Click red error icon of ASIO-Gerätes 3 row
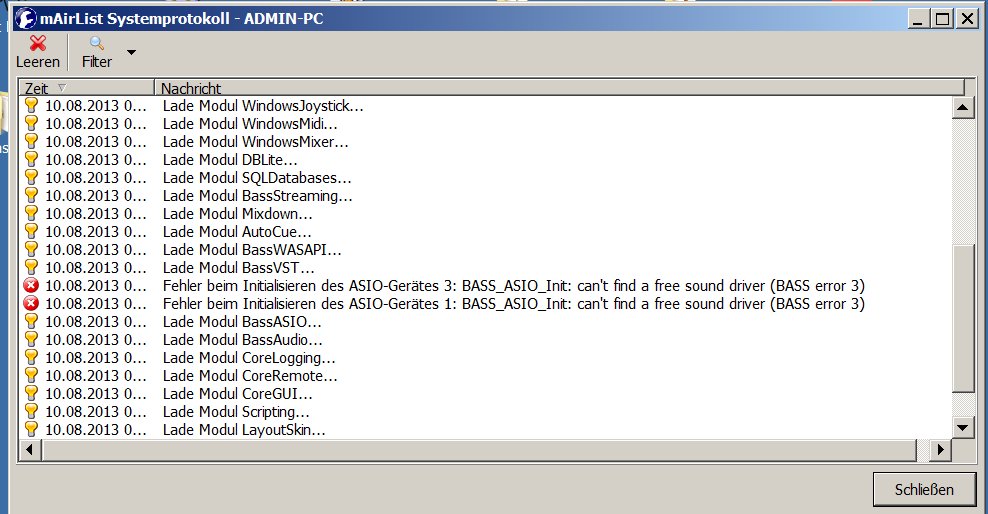This screenshot has width=988, height=514. pos(31,285)
